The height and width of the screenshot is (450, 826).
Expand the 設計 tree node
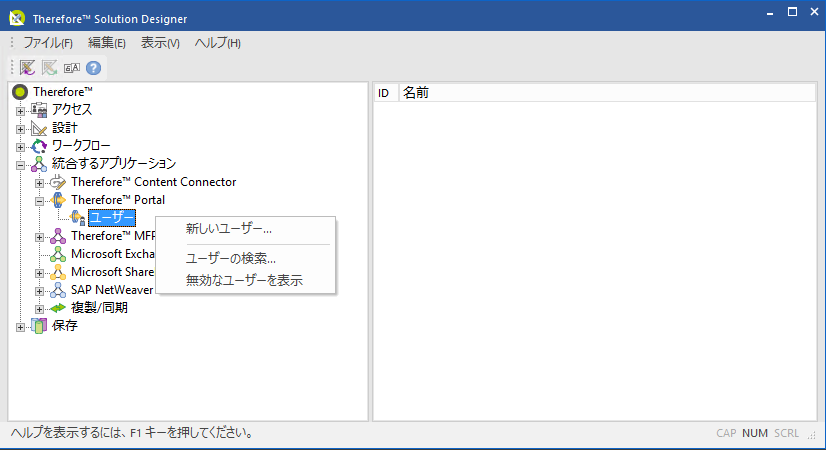pos(20,129)
